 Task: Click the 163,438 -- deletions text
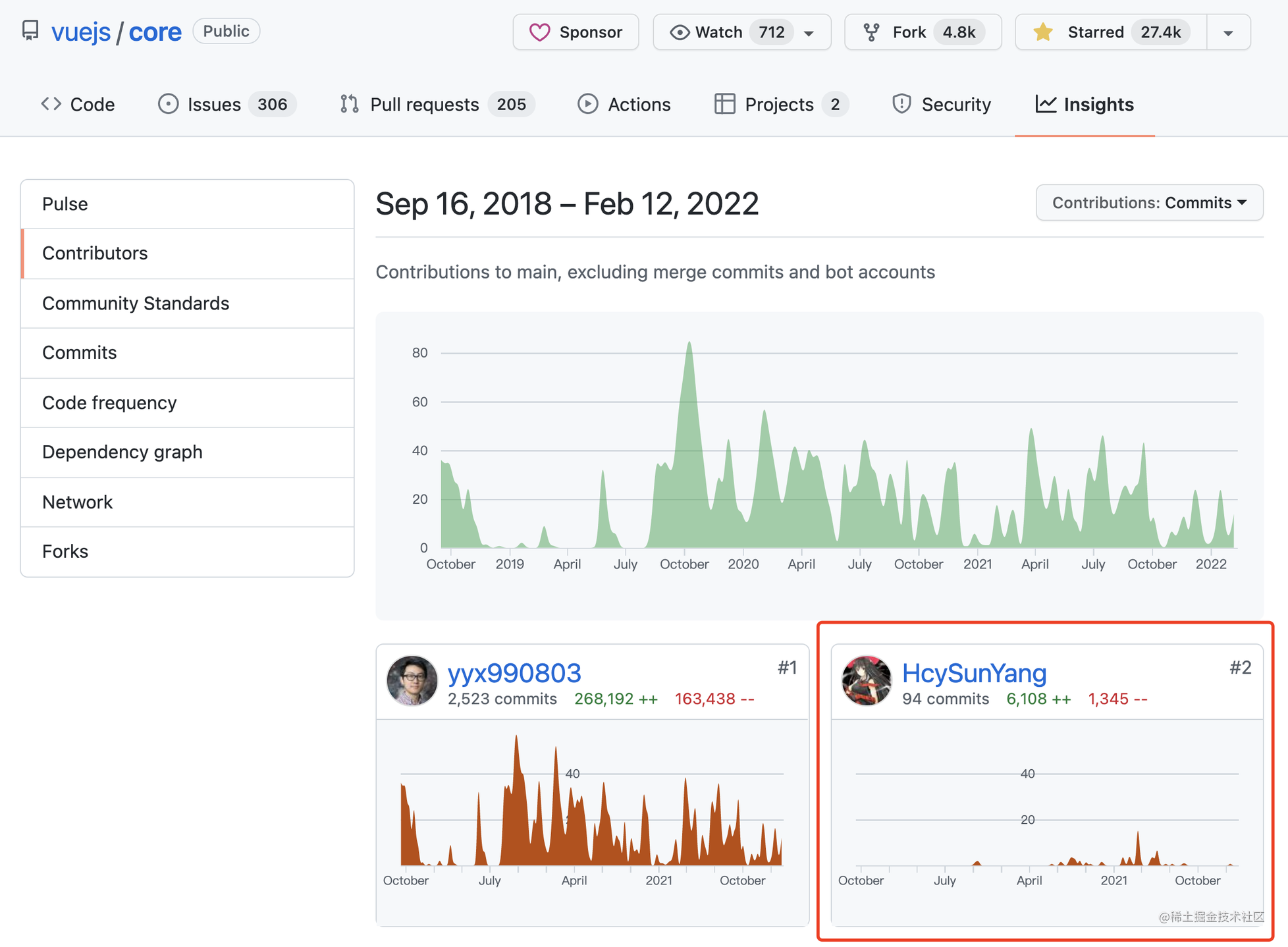(714, 699)
